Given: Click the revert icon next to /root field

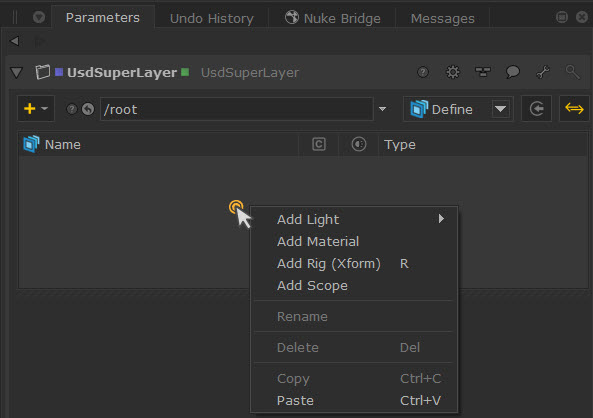Looking at the screenshot, I should coord(88,109).
